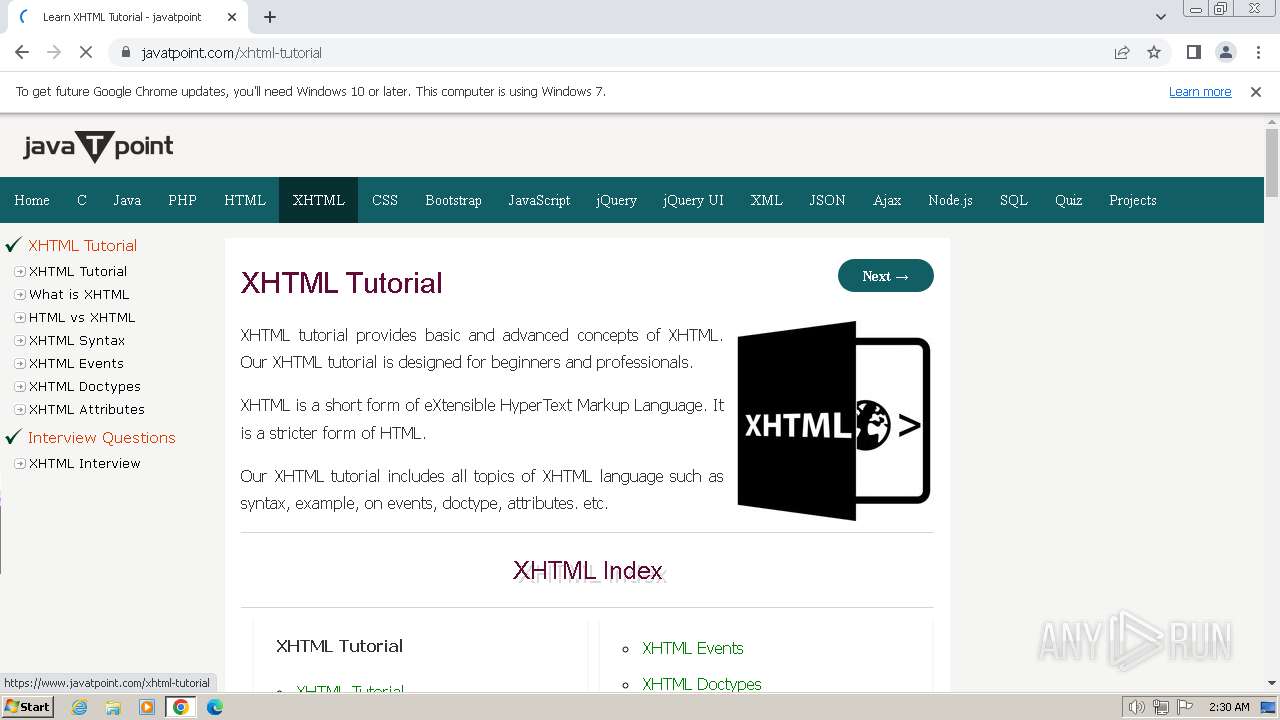
Task: Open the JSON menu item
Action: (827, 200)
